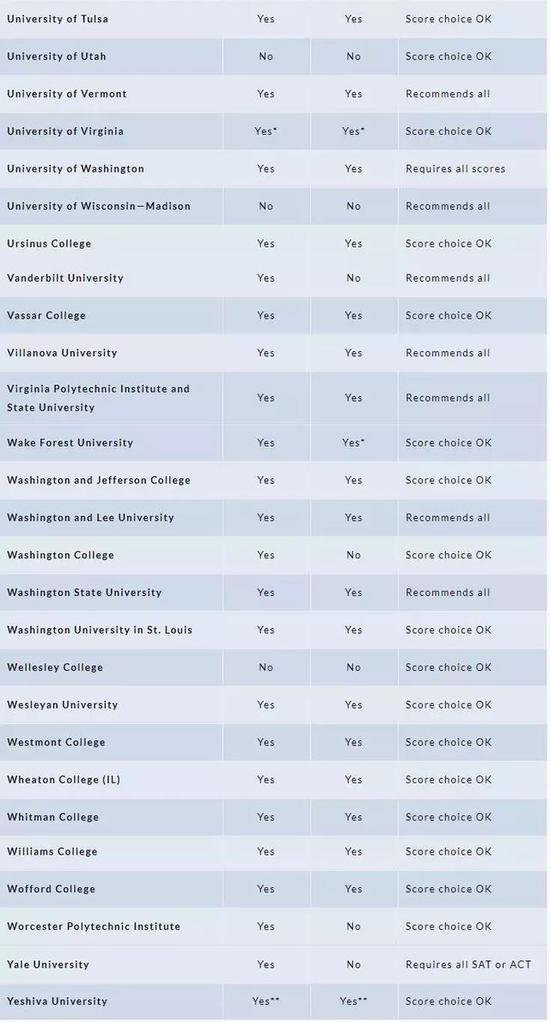Click the University of Virginia name

pos(65,131)
